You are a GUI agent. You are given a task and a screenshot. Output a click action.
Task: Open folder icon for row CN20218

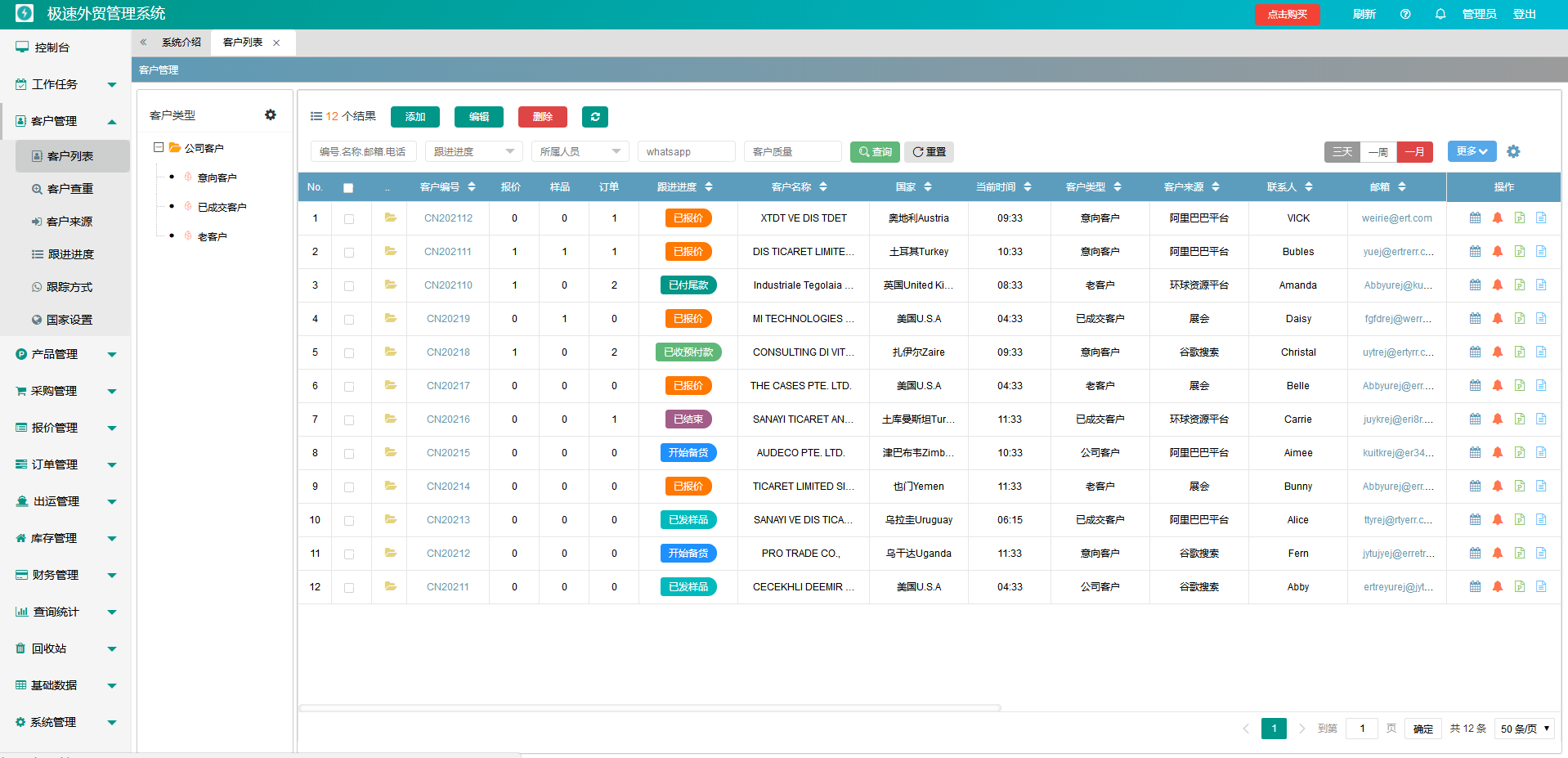coord(391,352)
